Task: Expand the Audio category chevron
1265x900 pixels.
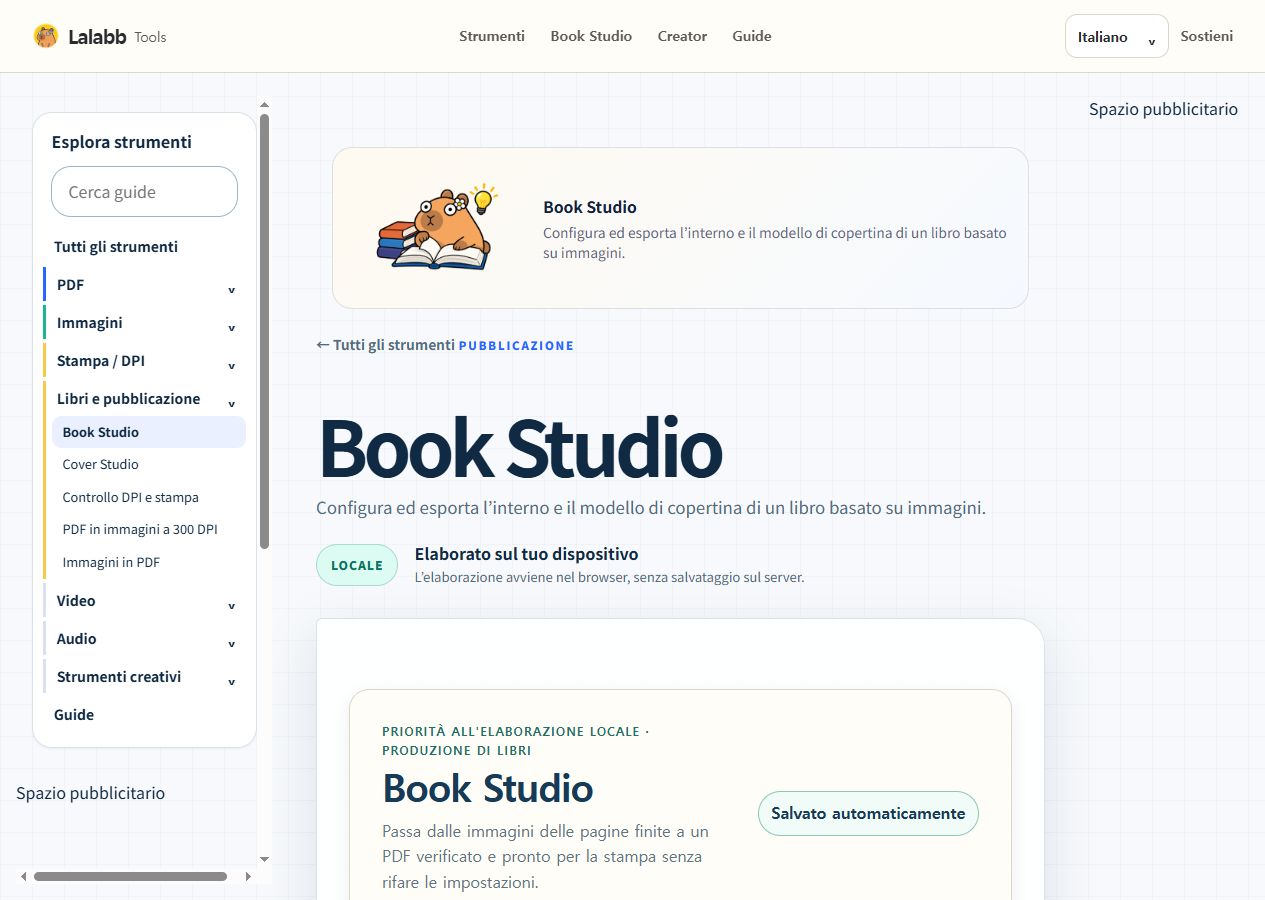Action: pos(231,643)
